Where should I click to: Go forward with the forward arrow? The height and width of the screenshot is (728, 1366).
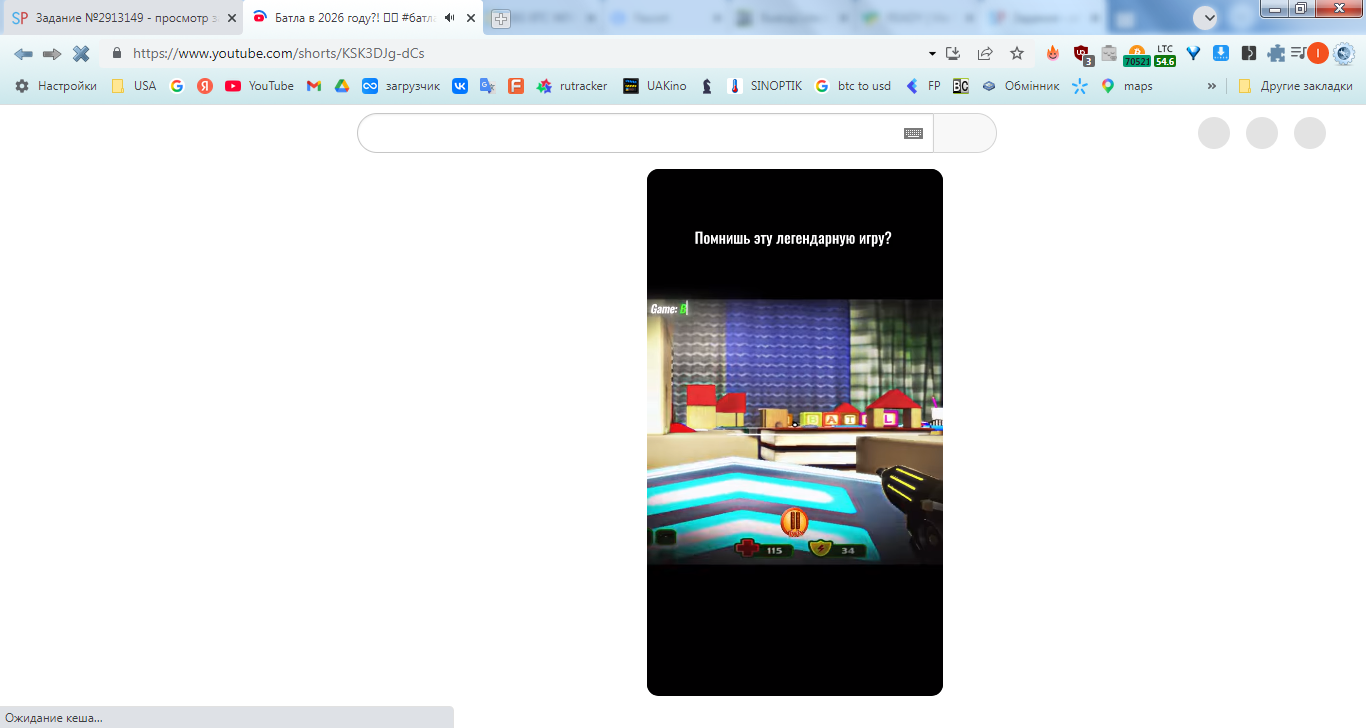click(52, 53)
